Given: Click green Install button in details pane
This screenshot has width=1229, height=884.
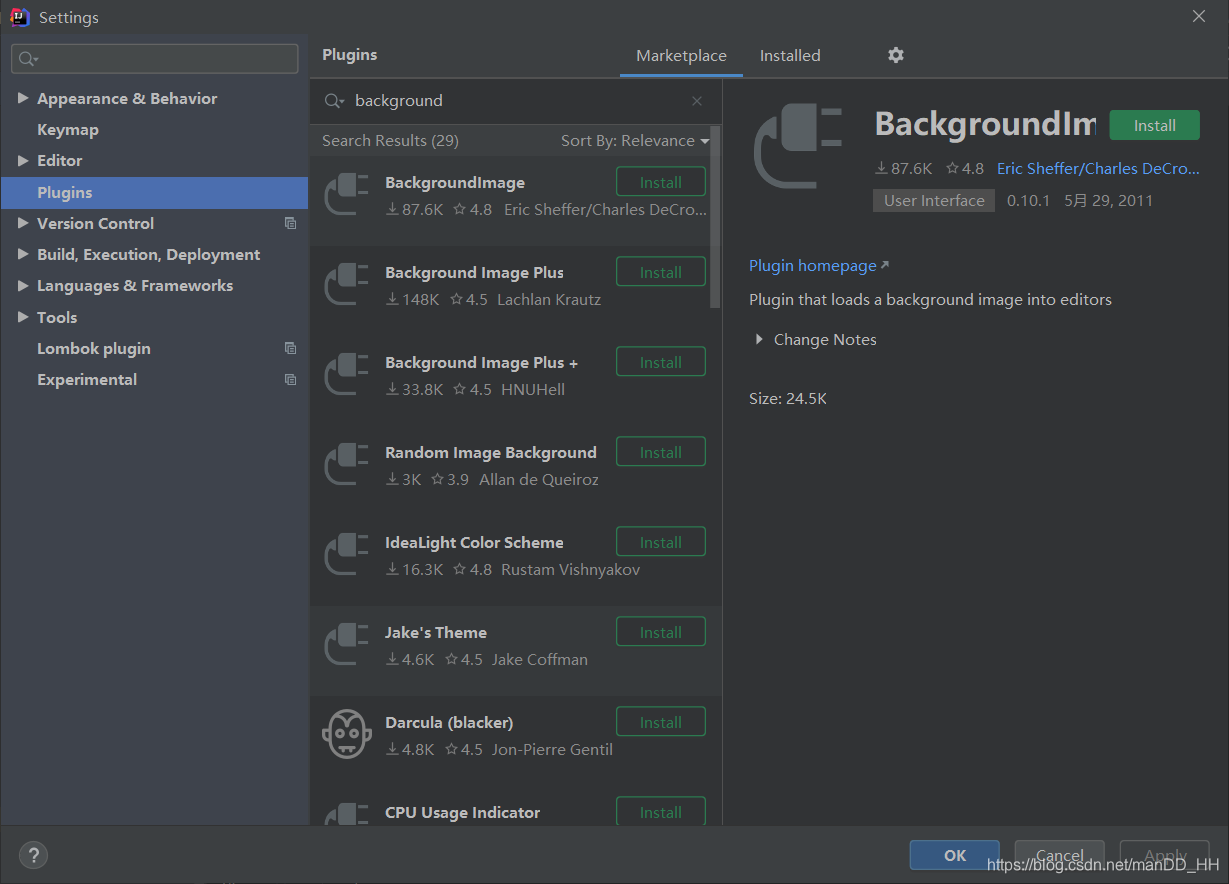Looking at the screenshot, I should tap(1155, 125).
